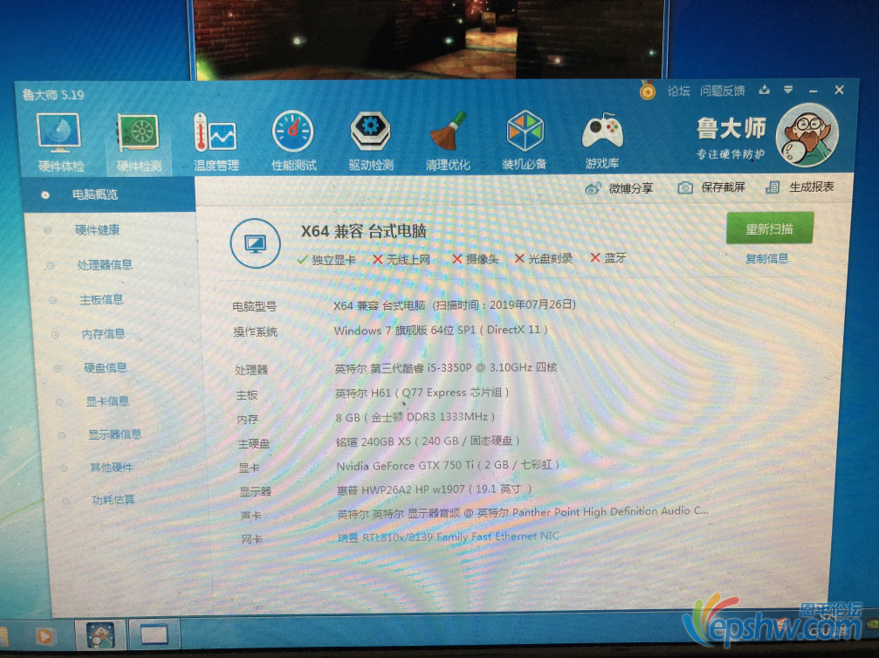
Task: Click the 8 GB DDR3 1333MHz memory value
Action: pos(415,417)
